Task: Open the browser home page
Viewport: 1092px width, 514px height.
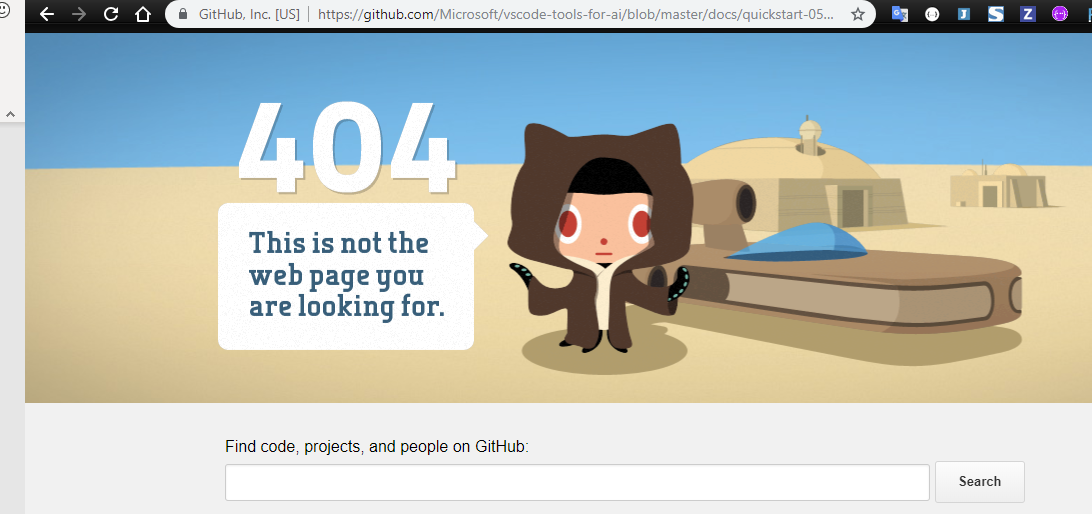Action: (x=143, y=14)
